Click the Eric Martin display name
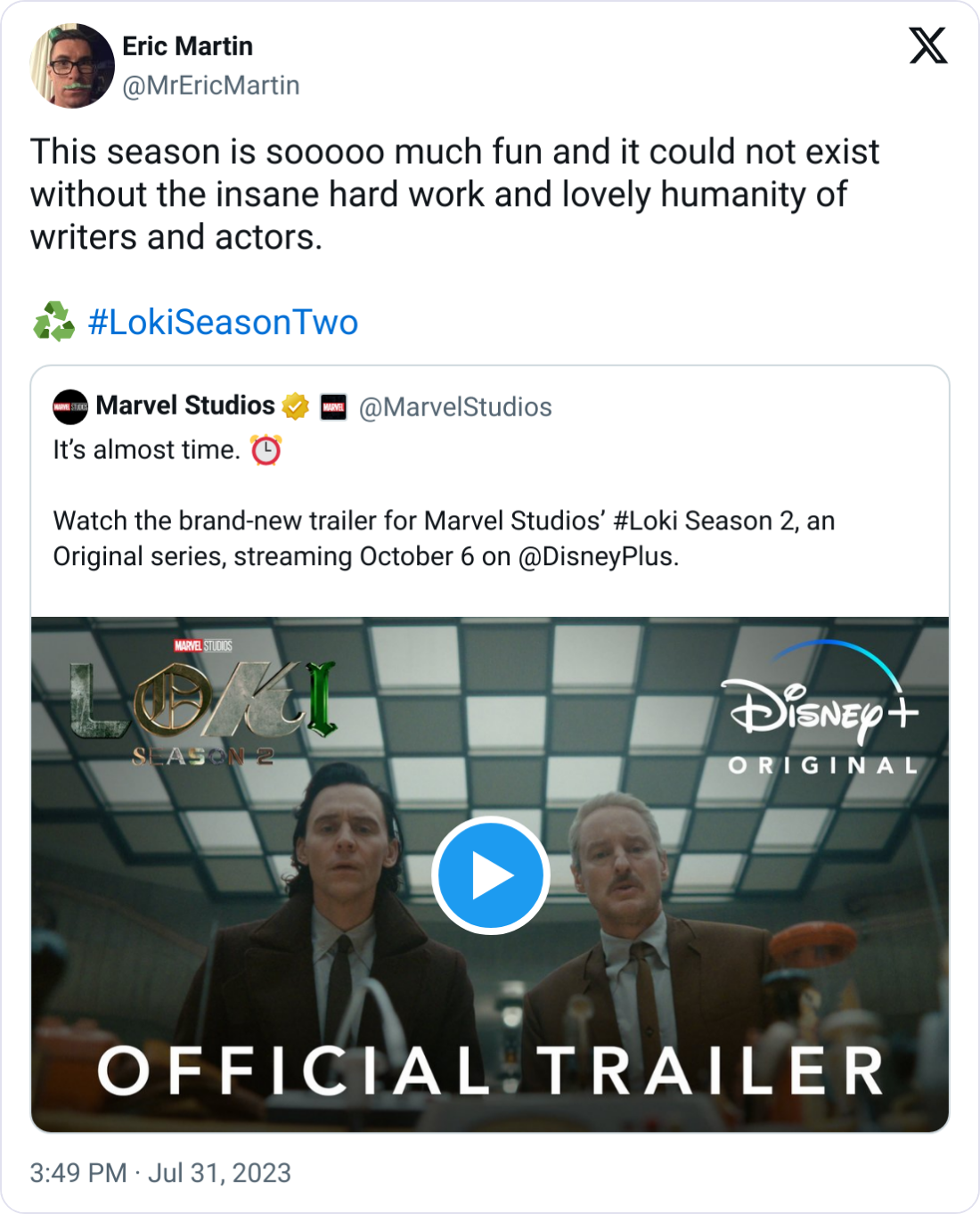Viewport: 980px width, 1214px height. tap(187, 46)
